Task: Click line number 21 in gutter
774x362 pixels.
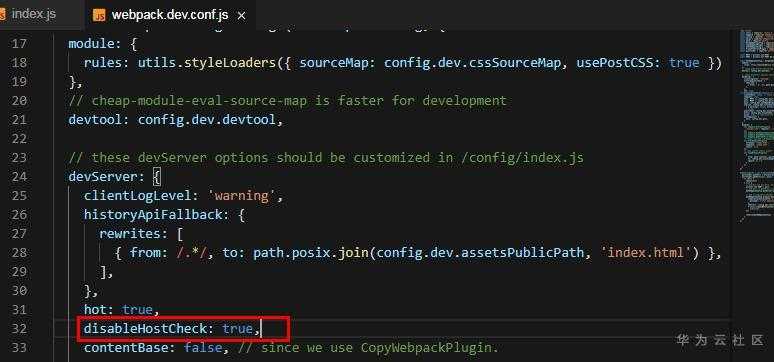Action: [19, 120]
